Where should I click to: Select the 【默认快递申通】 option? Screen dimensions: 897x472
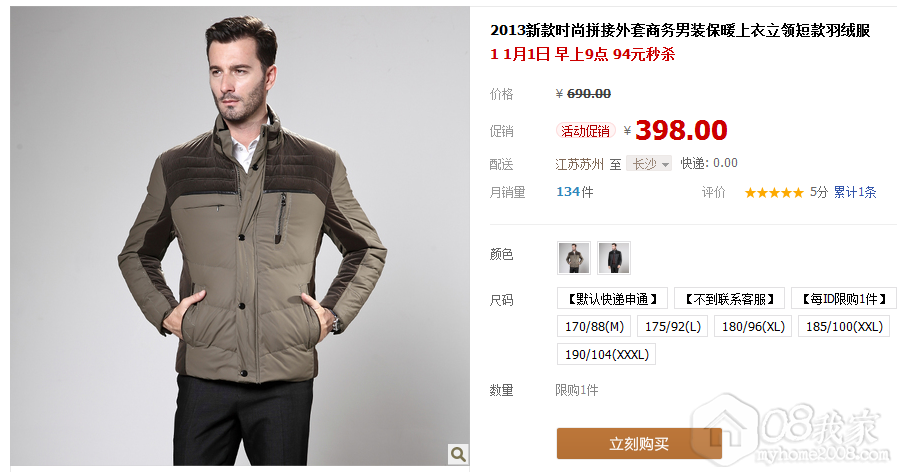[x=613, y=299]
